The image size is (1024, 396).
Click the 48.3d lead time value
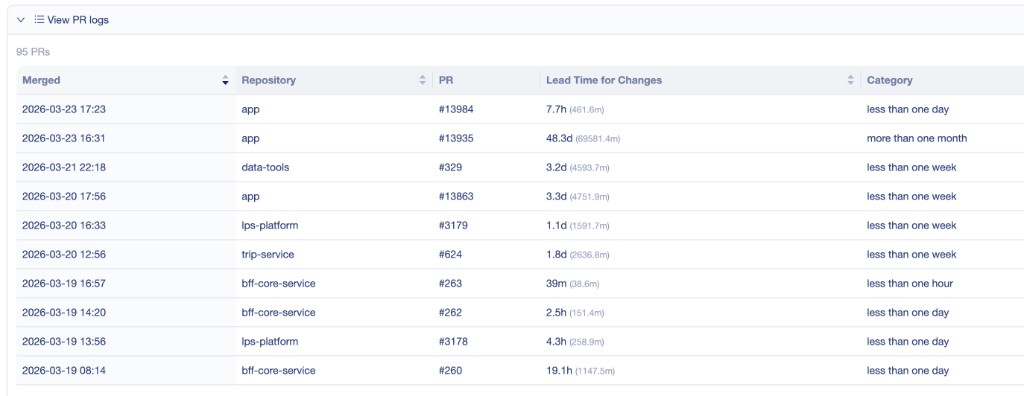coord(559,139)
